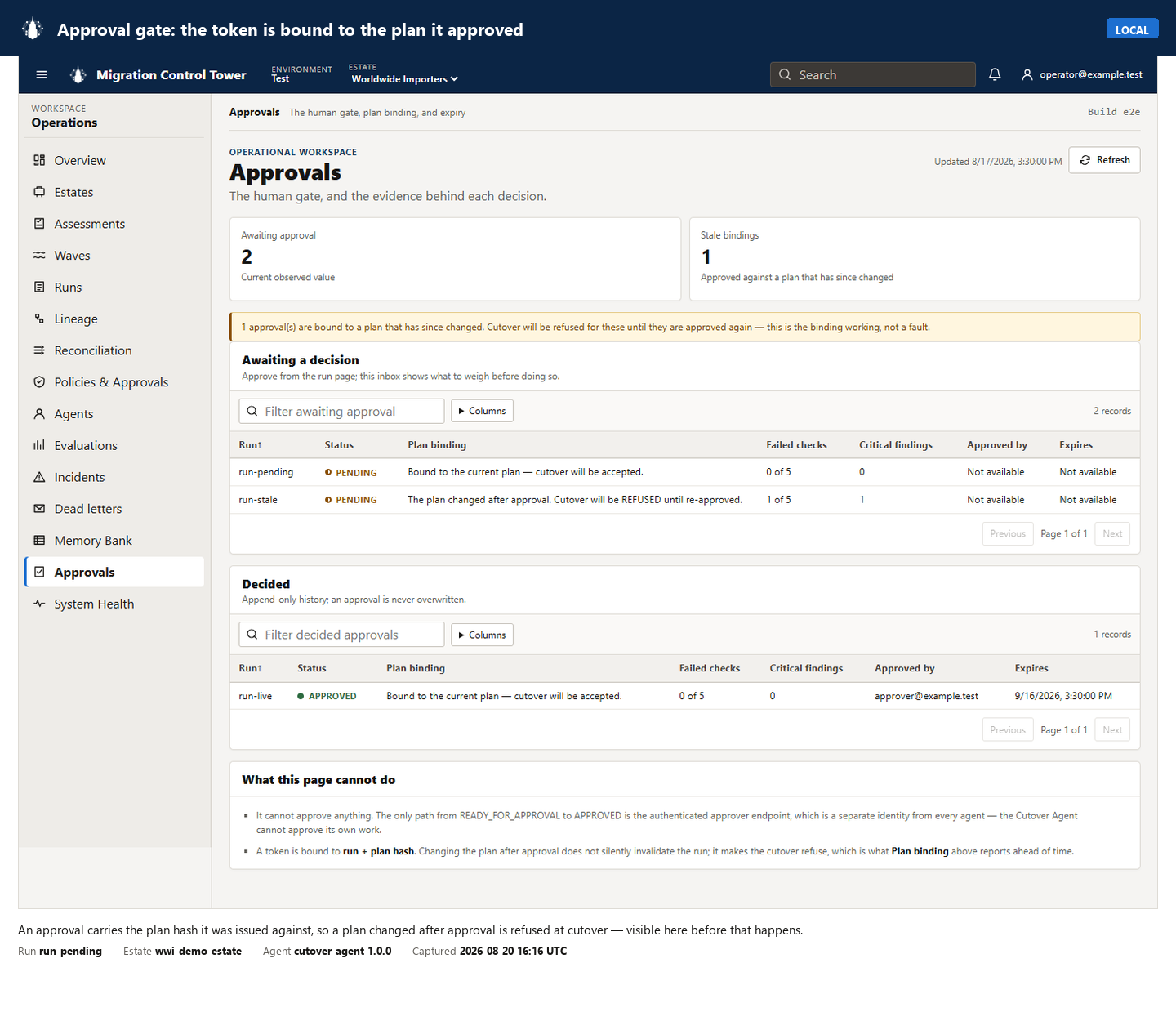Image resolution: width=1176 pixels, height=1012 pixels.
Task: Click the Waves sidebar icon
Action: click(x=39, y=256)
